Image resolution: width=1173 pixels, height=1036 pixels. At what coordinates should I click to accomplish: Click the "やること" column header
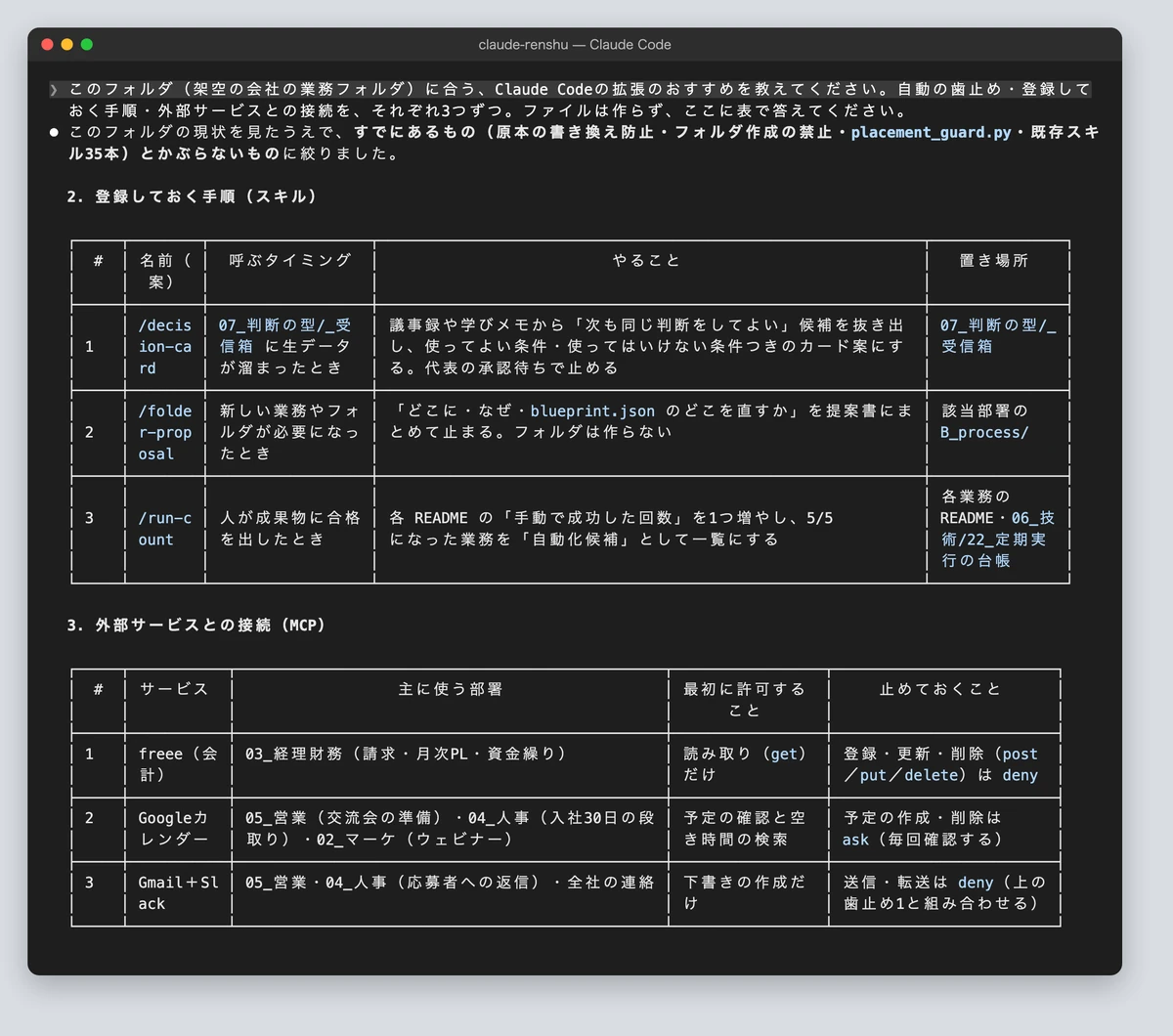pos(646,261)
